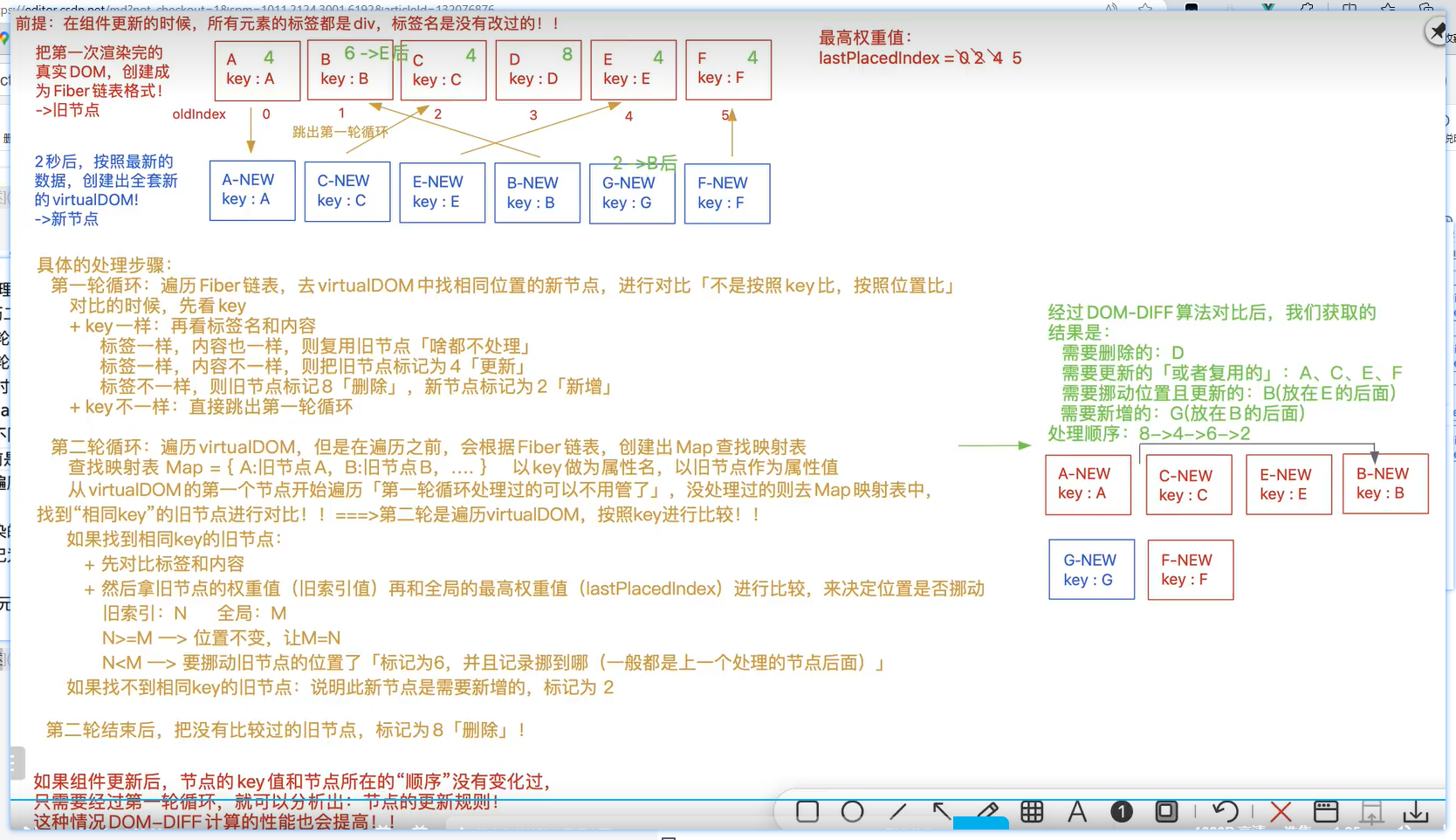Image resolution: width=1456 pixels, height=840 pixels.
Task: Click the old node box 'D key : D'
Action: (x=539, y=70)
